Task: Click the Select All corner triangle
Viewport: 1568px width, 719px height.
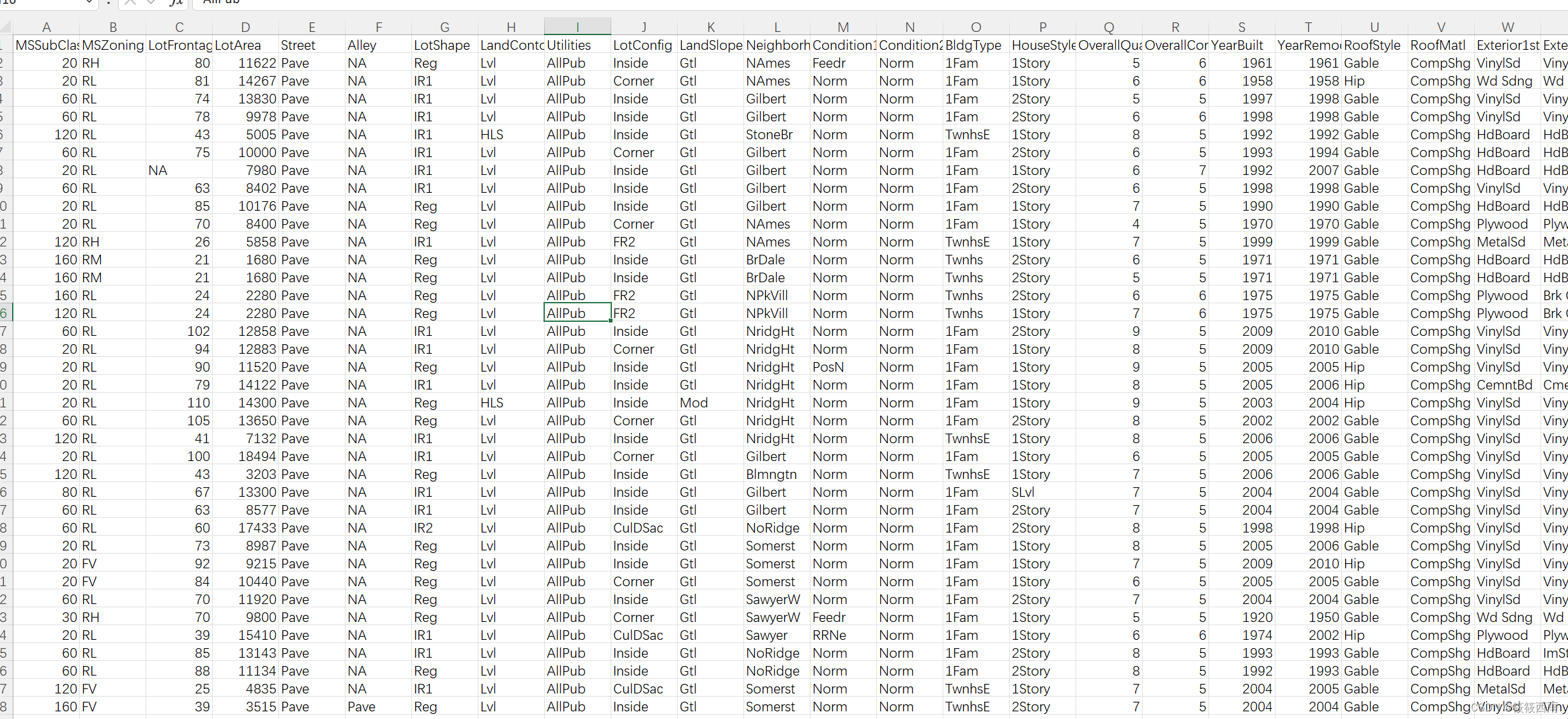Action: 6,27
